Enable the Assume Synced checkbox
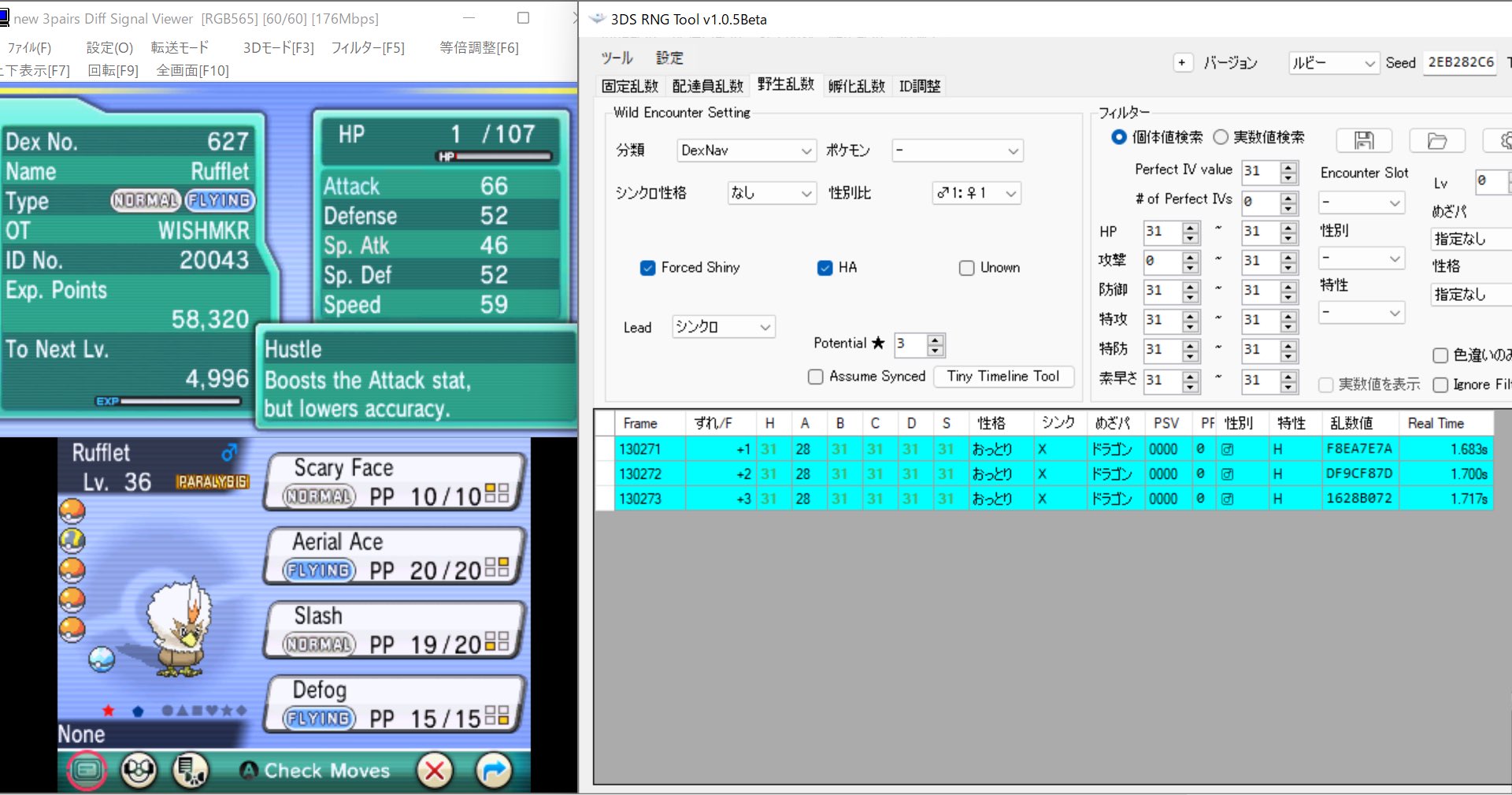The height and width of the screenshot is (795, 1512). pyautogui.click(x=816, y=377)
